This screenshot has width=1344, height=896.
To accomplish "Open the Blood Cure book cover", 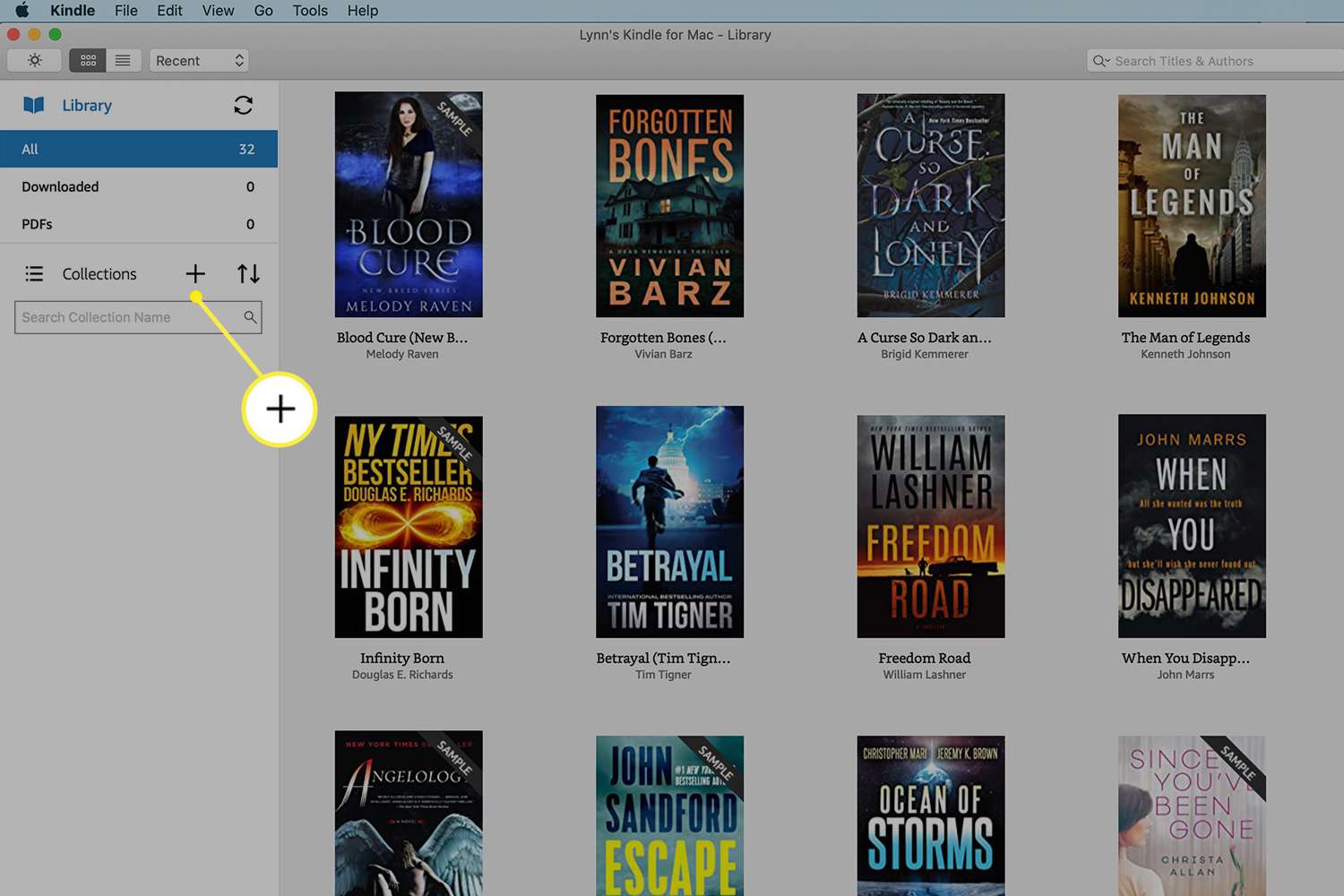I will click(x=409, y=204).
